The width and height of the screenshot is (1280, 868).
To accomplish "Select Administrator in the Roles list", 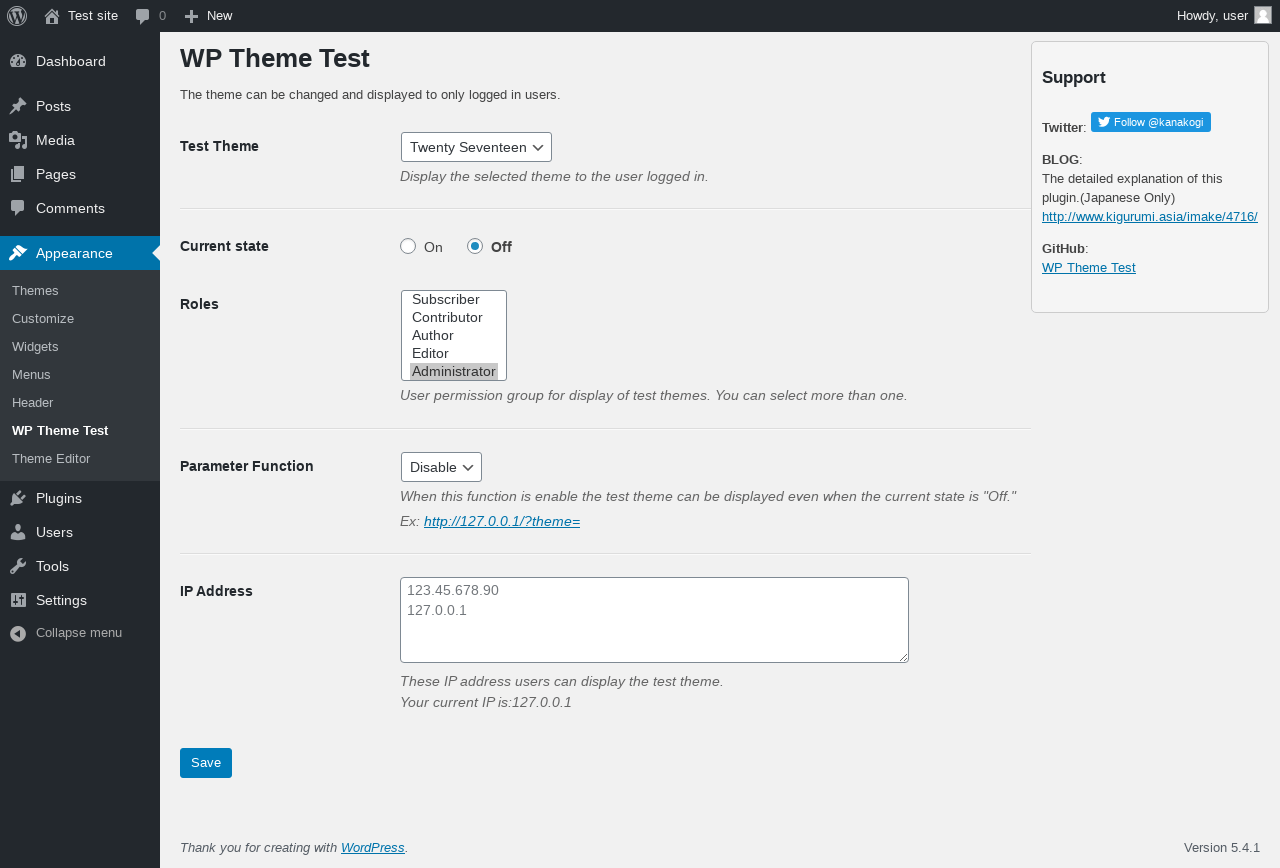I will (x=454, y=371).
